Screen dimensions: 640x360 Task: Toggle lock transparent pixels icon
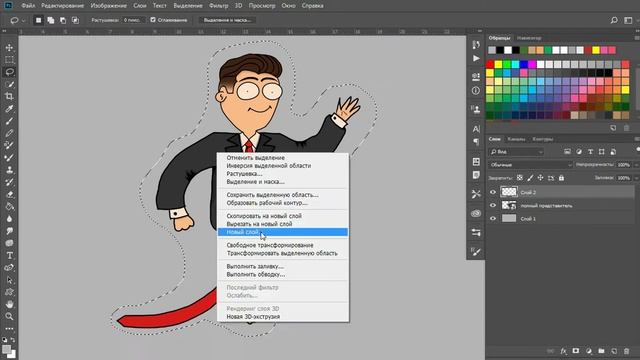[520, 178]
